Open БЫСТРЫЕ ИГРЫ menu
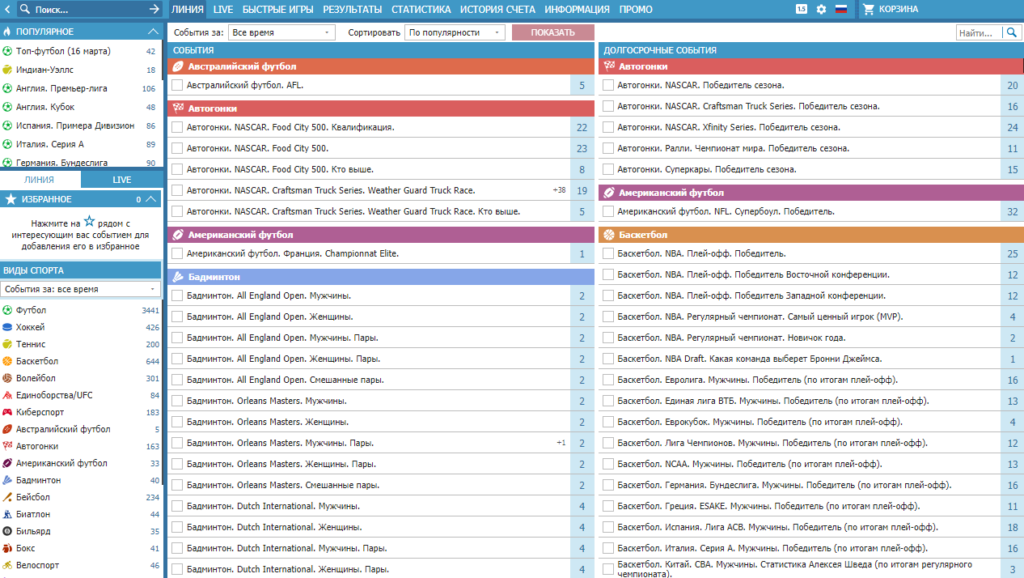This screenshot has width=1024, height=578. (278, 9)
